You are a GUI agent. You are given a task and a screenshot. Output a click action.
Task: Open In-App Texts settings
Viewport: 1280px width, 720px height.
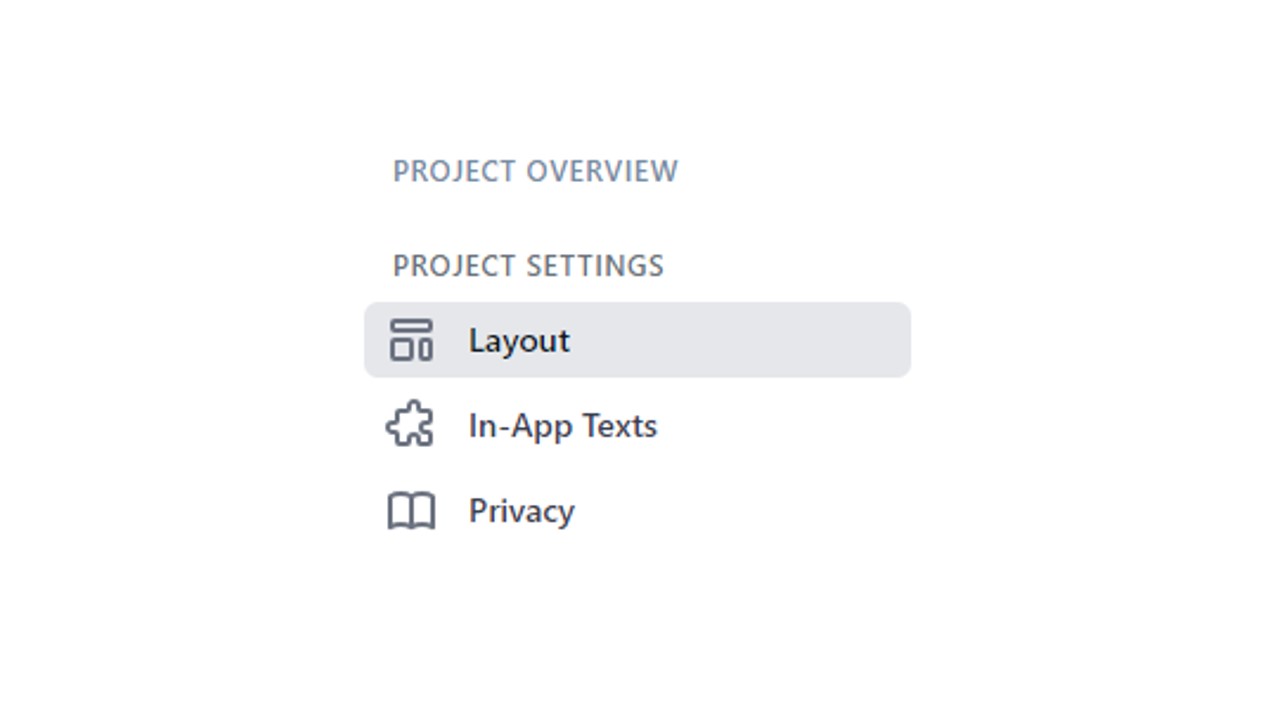click(x=637, y=425)
